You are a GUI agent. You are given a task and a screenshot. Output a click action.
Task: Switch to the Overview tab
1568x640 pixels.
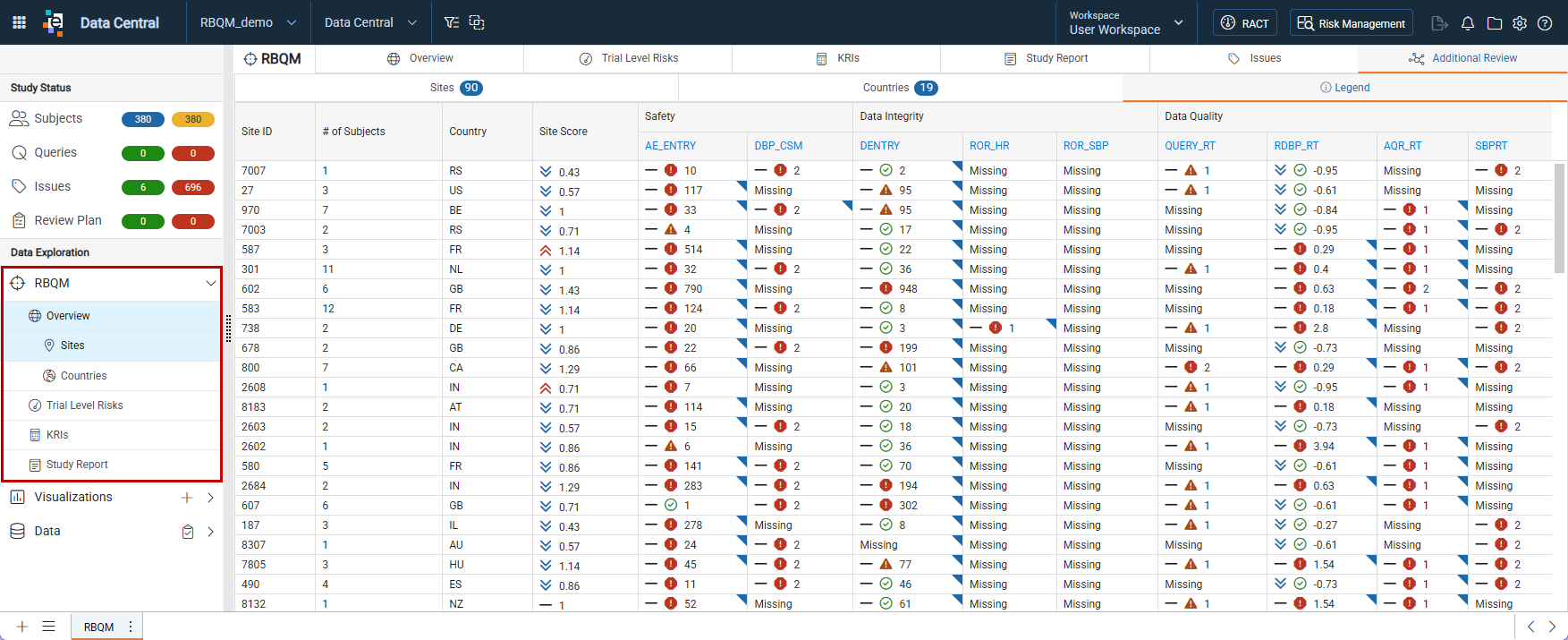pyautogui.click(x=420, y=58)
